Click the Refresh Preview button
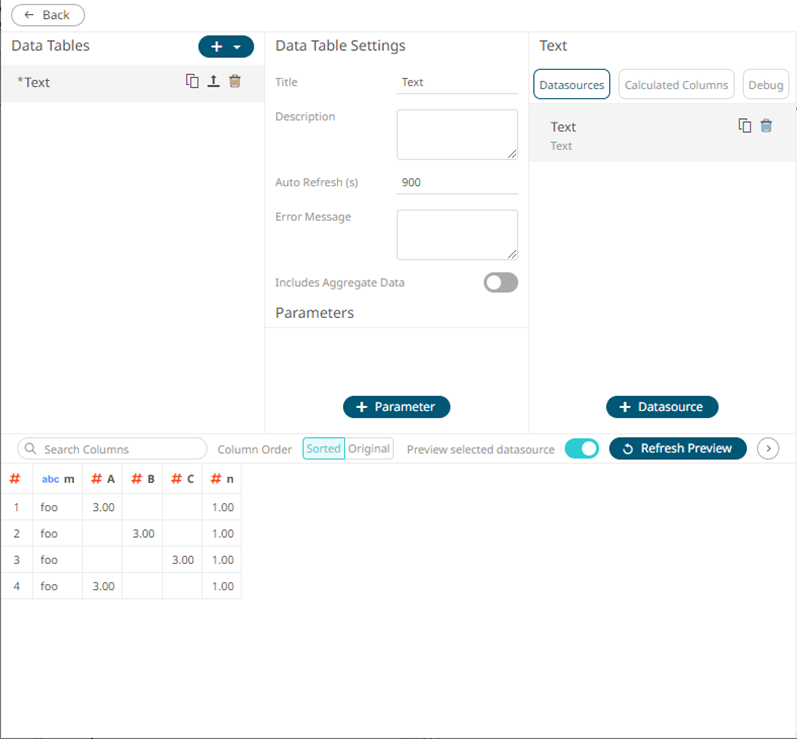The height and width of the screenshot is (739, 797). (x=677, y=449)
